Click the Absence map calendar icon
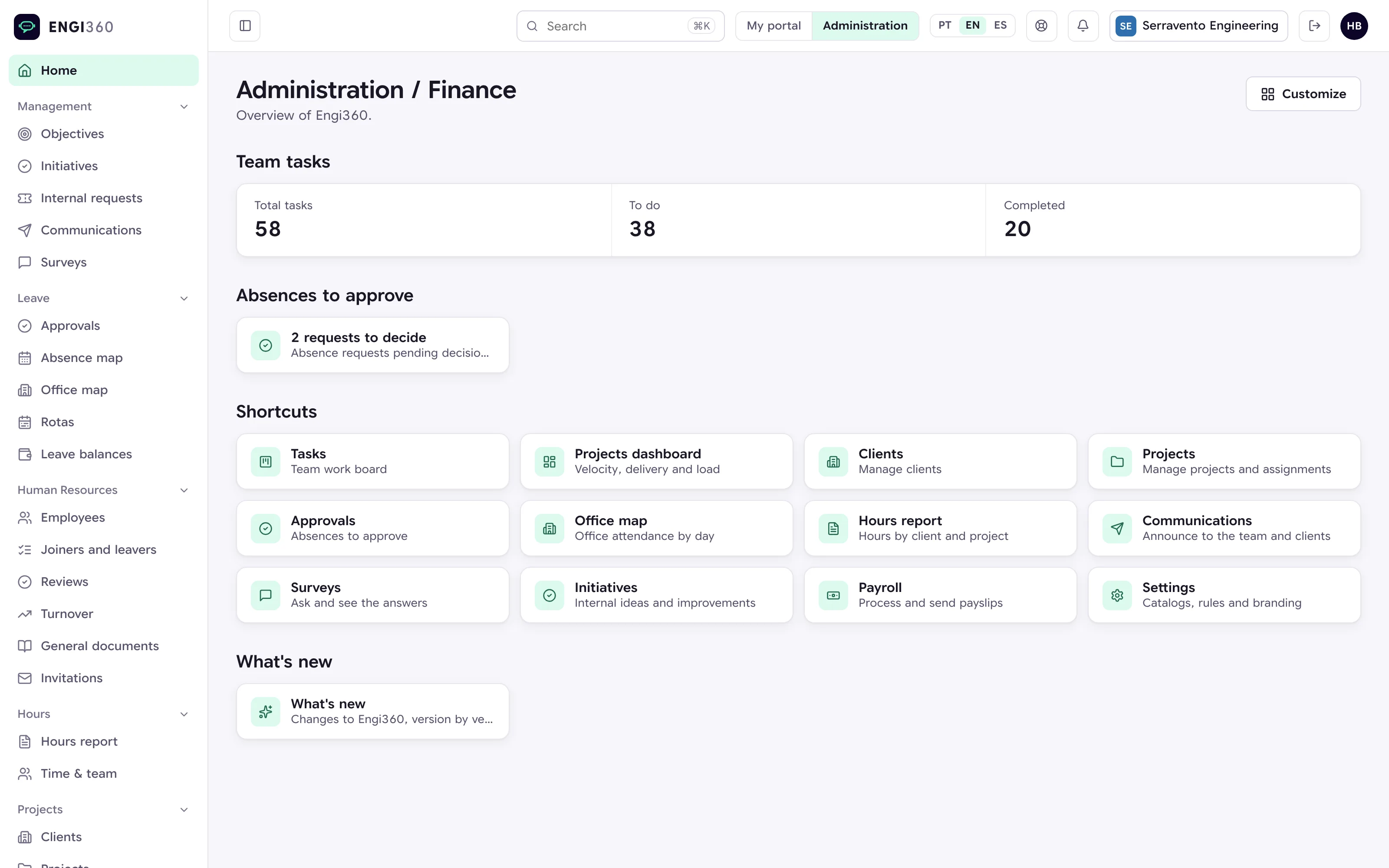 click(25, 358)
